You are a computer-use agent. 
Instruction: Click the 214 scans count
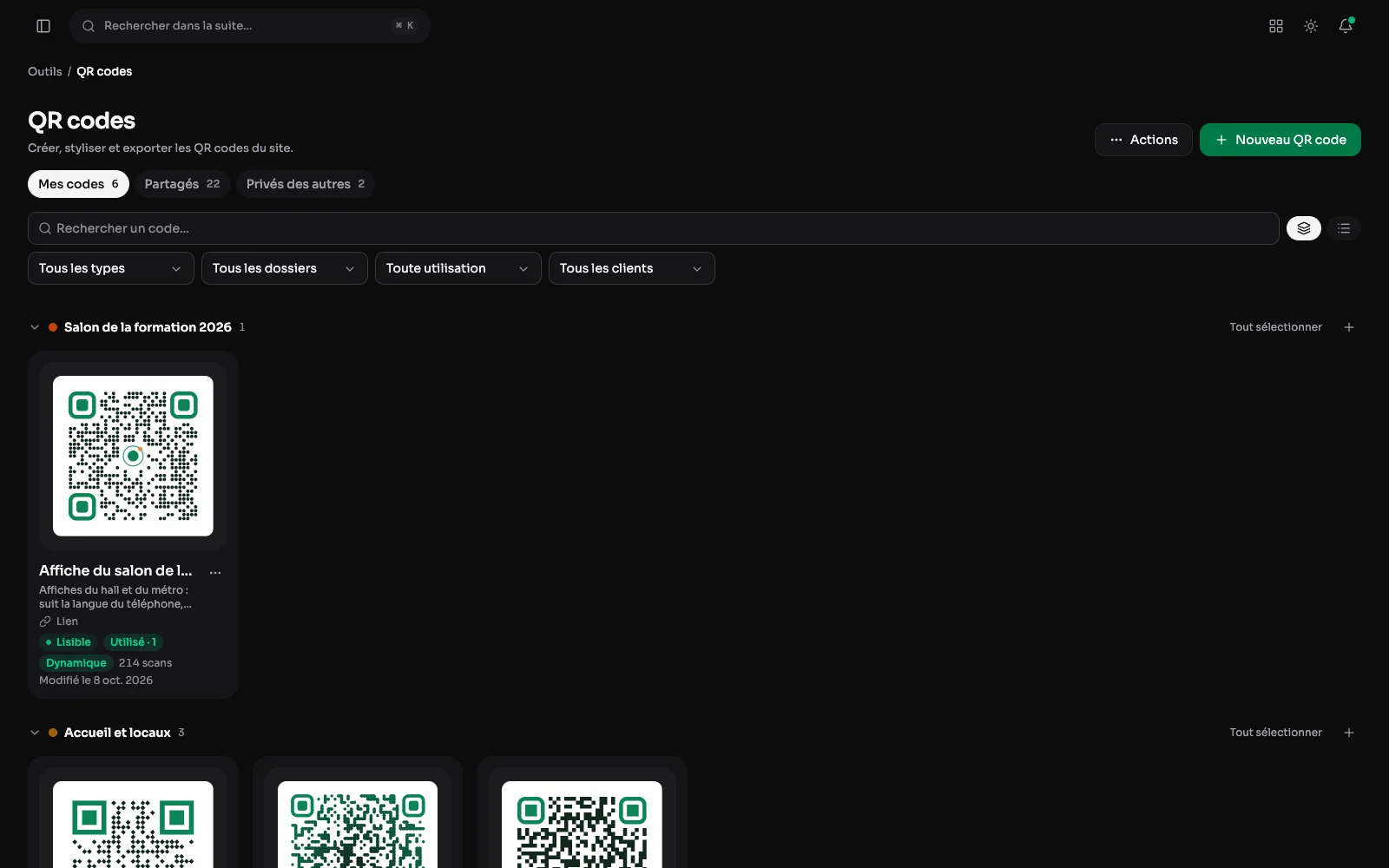point(145,663)
